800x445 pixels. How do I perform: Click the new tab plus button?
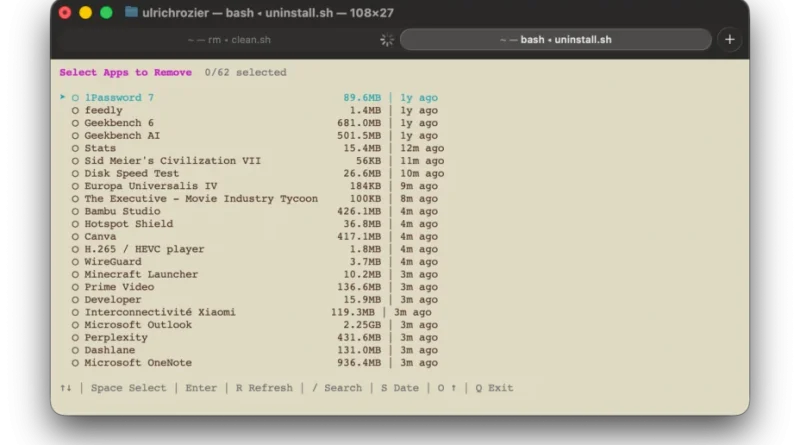pos(729,40)
